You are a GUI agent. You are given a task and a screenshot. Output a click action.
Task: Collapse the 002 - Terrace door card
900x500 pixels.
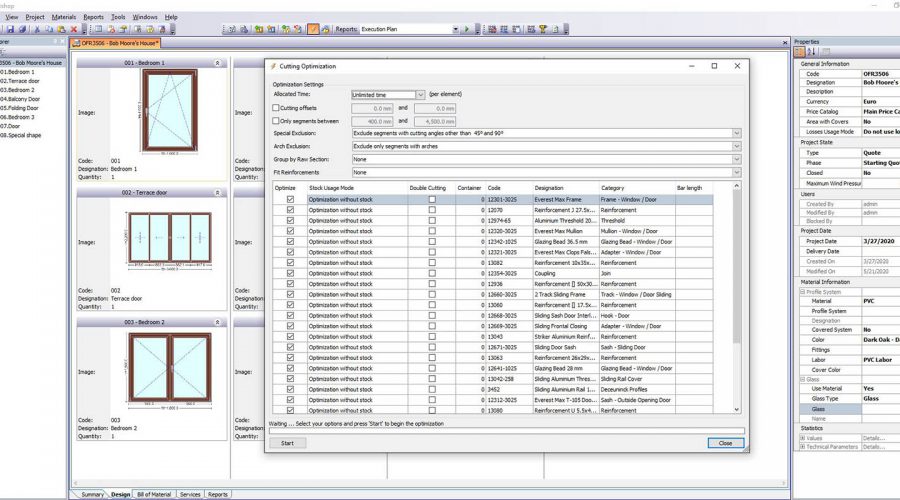pos(218,193)
